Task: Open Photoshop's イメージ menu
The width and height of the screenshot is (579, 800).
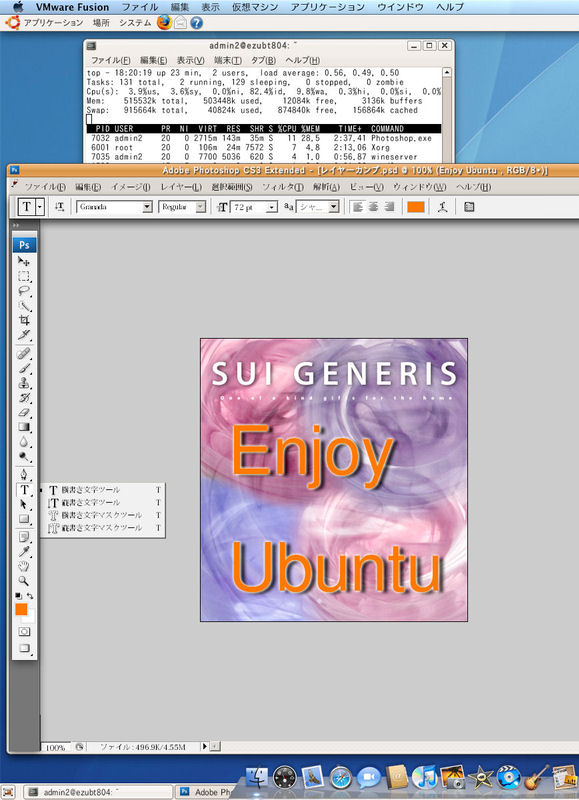Action: pyautogui.click(x=131, y=187)
